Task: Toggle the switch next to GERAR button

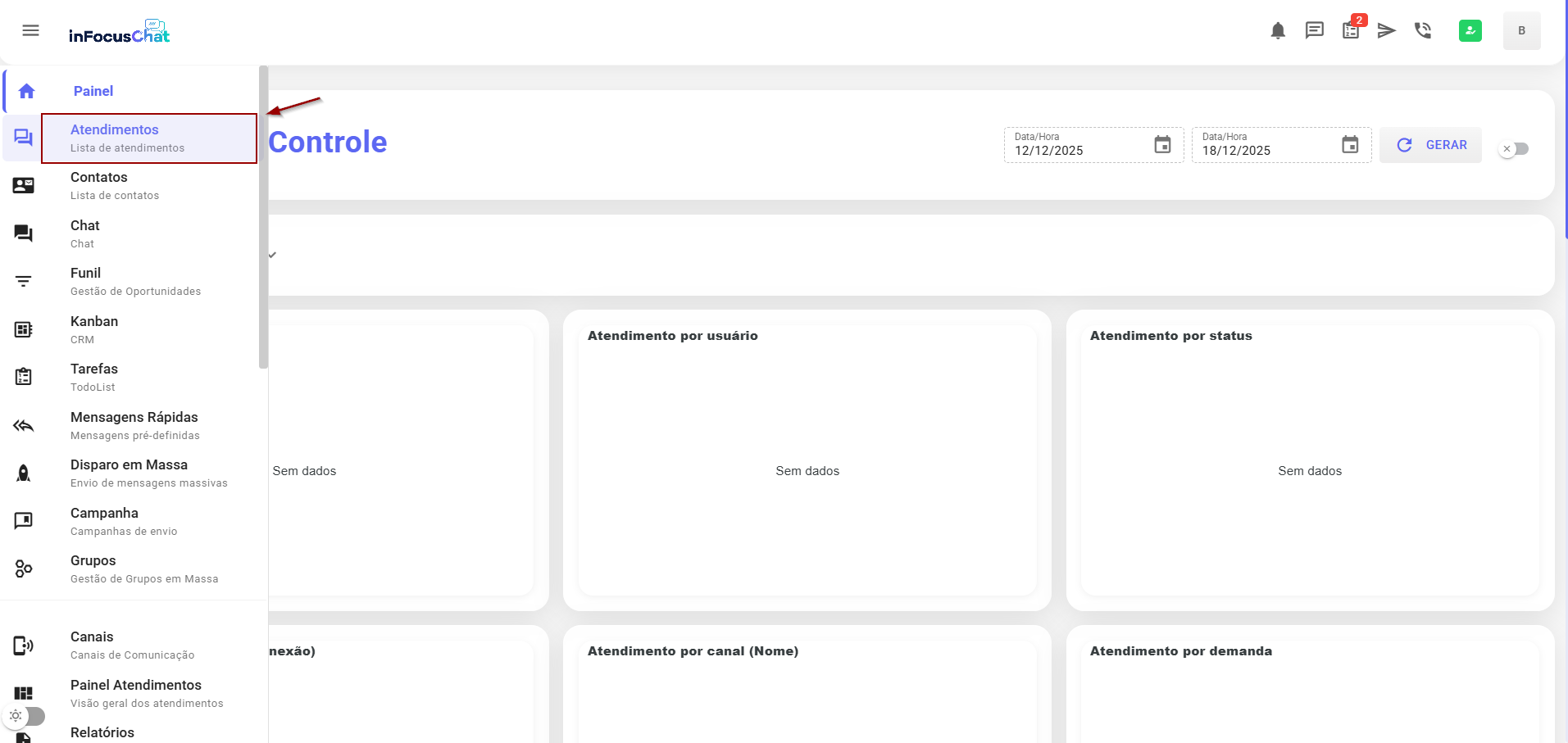Action: coord(1513,149)
